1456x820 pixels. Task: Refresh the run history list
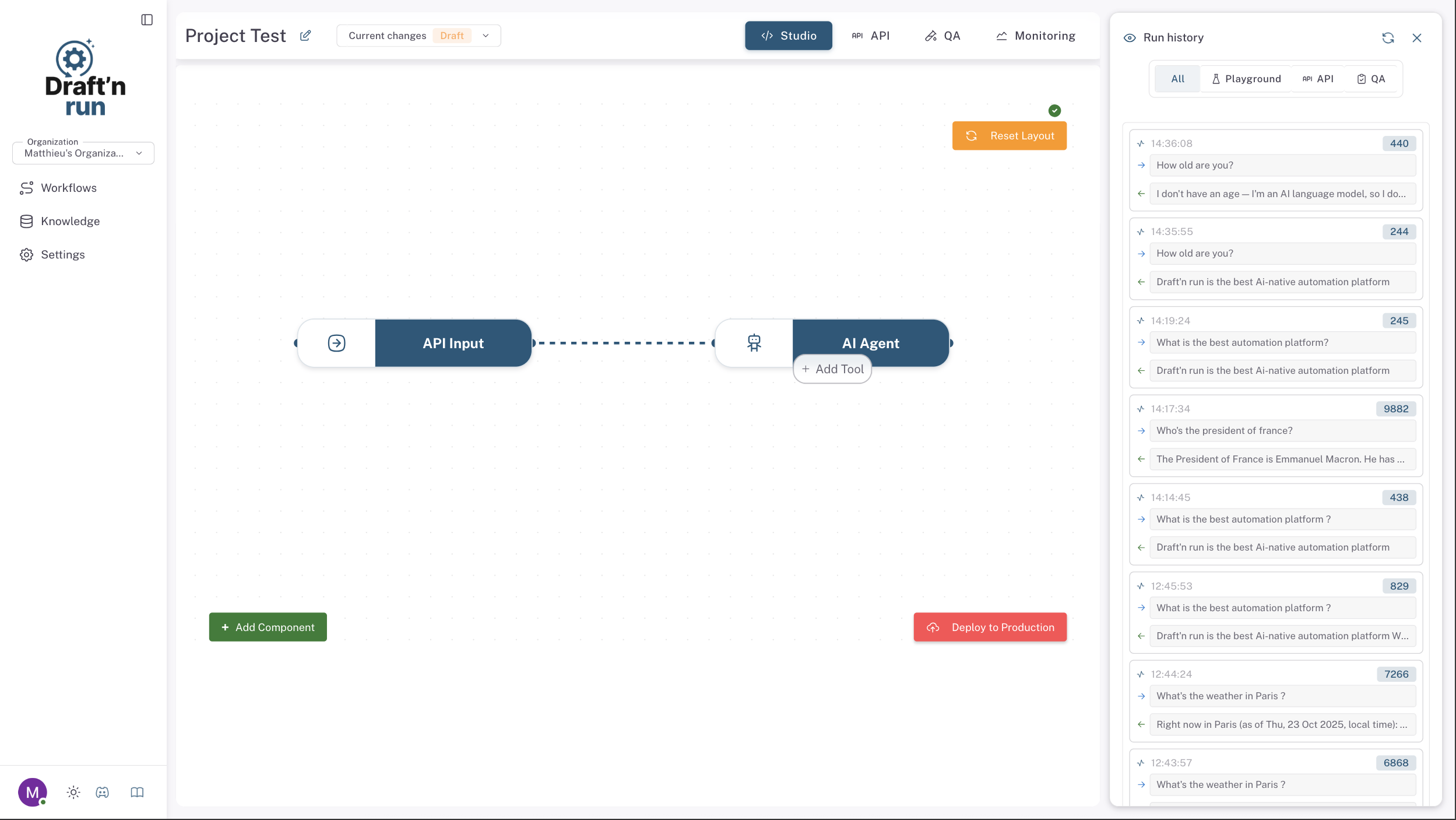[1388, 38]
